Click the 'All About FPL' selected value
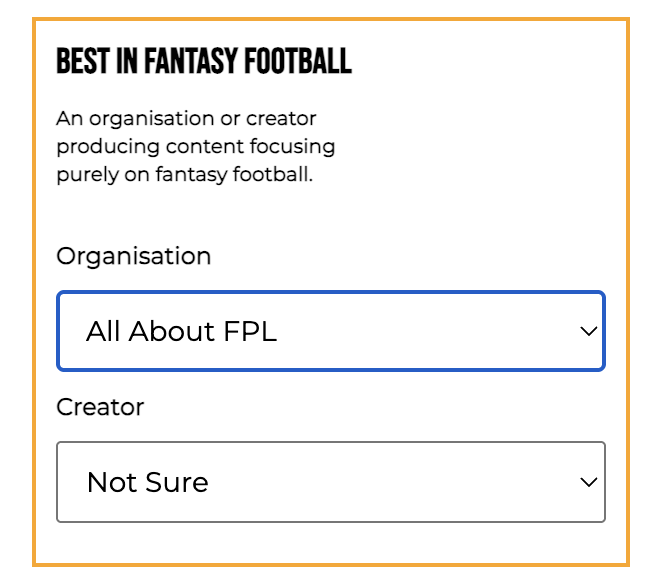This screenshot has width=648, height=576. click(181, 332)
